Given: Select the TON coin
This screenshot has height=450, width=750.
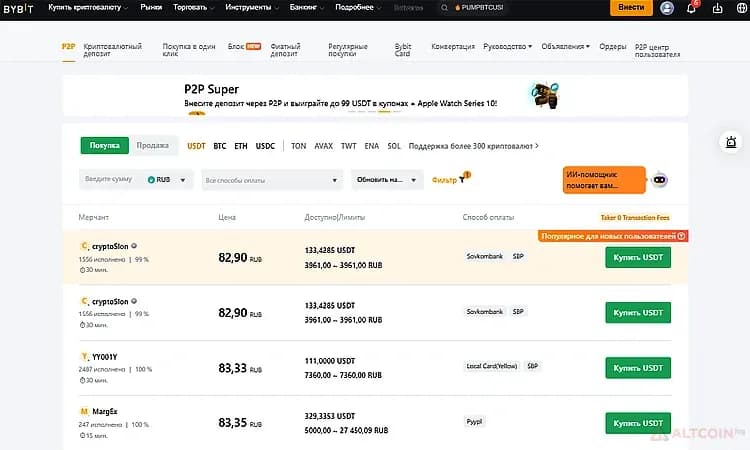Looking at the screenshot, I should click(298, 146).
